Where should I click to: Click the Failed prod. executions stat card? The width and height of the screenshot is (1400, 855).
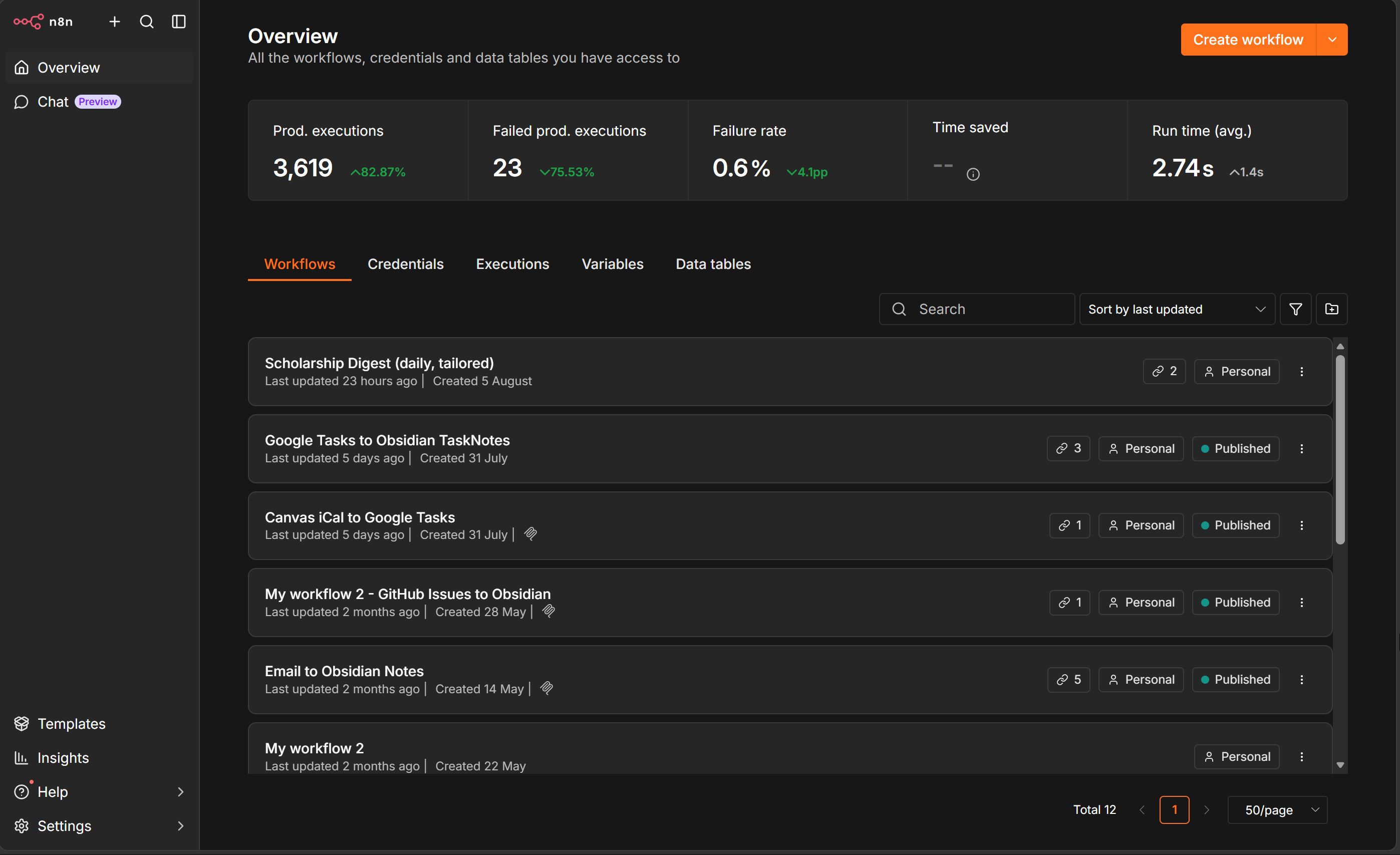coord(578,151)
